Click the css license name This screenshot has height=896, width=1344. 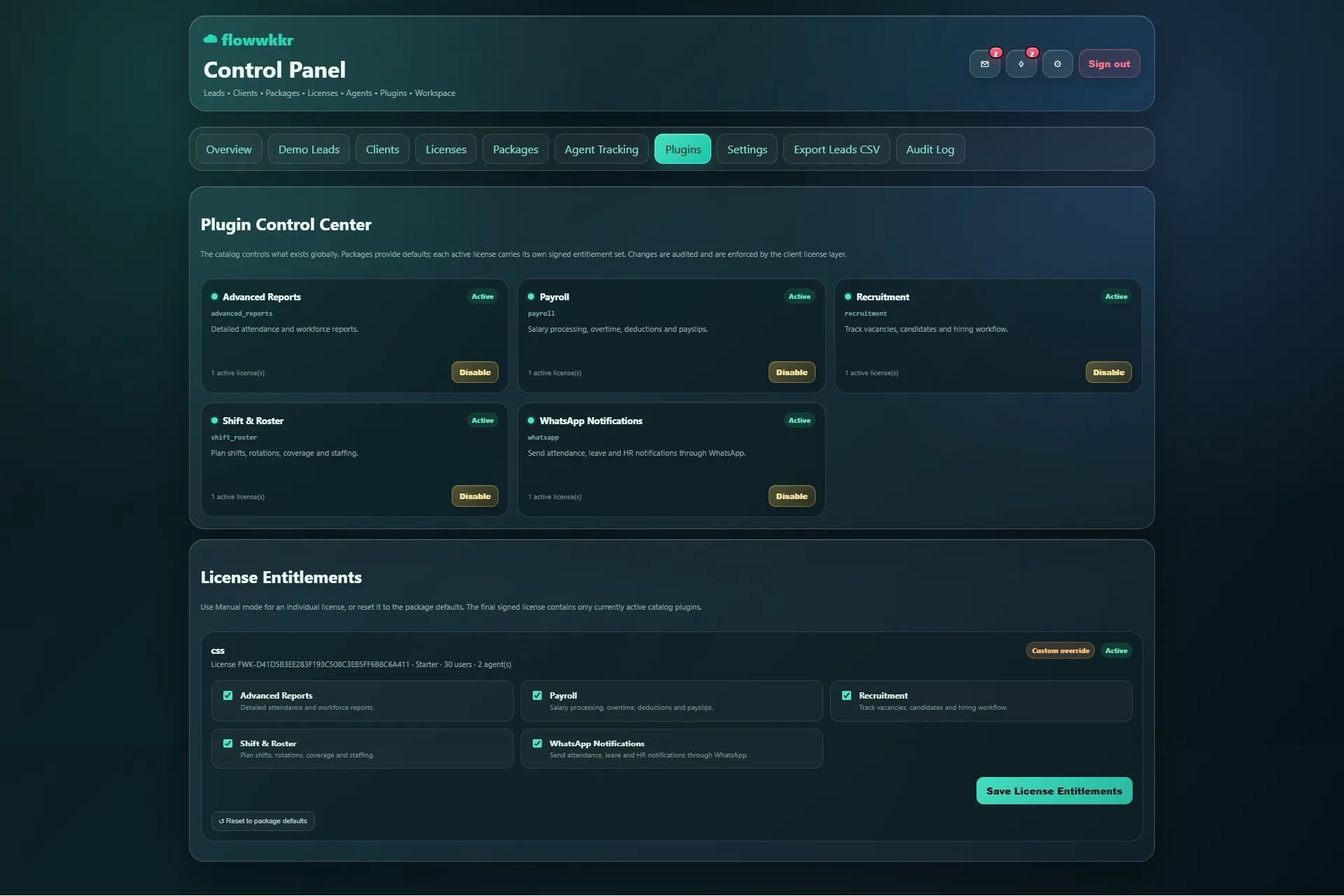pyautogui.click(x=218, y=651)
